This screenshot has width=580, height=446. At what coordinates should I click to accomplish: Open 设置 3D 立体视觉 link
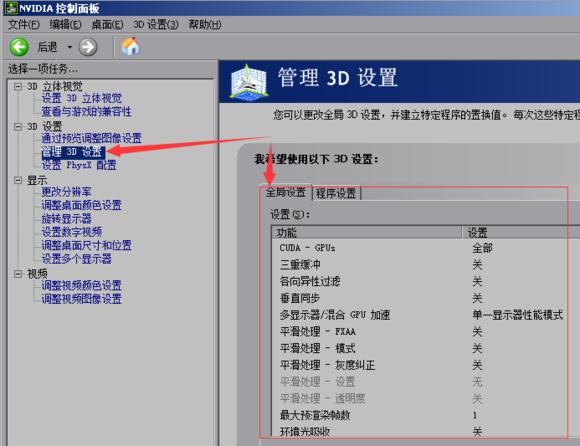81,98
